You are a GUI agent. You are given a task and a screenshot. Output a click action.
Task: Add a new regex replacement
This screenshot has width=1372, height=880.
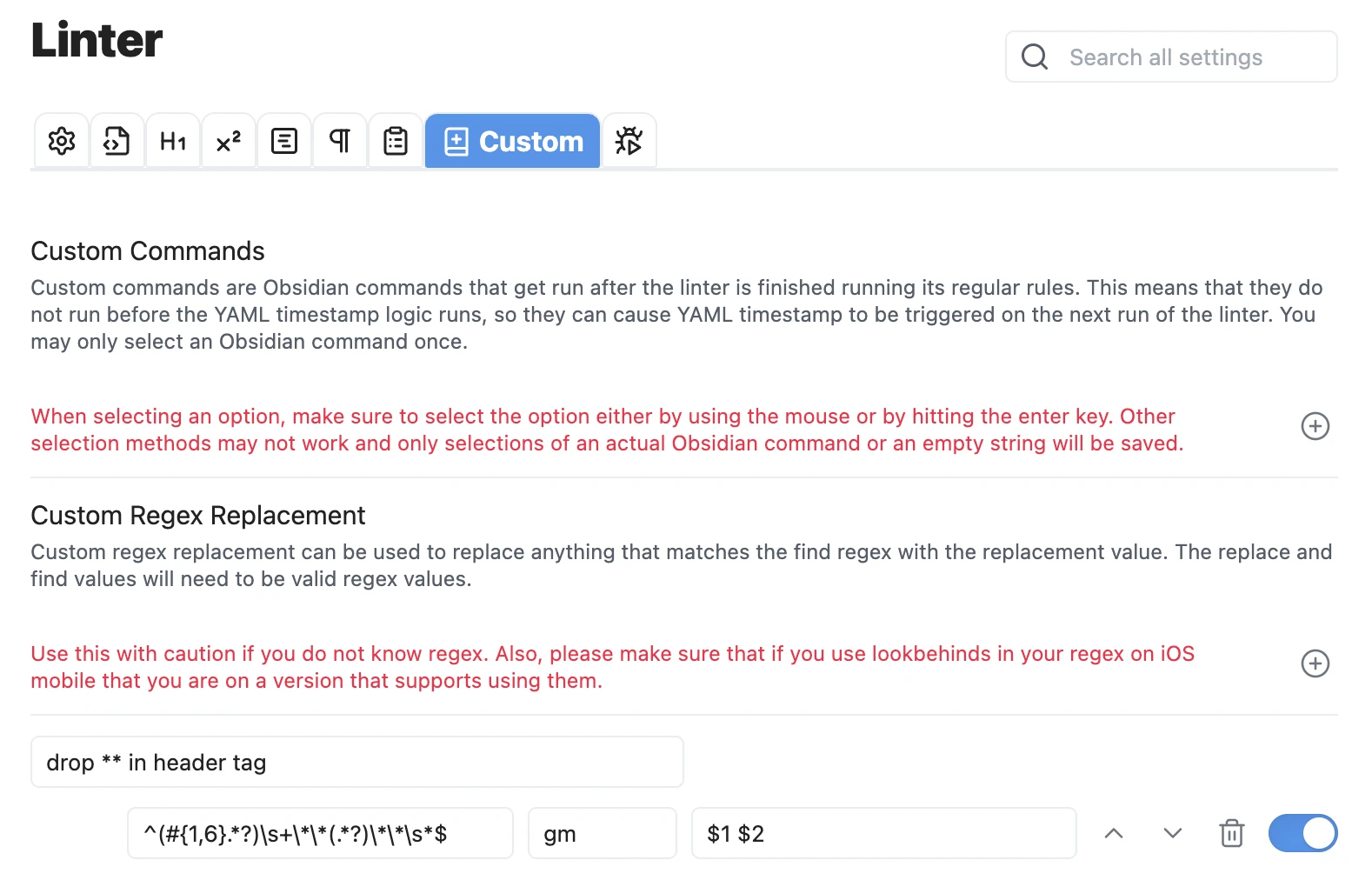click(x=1315, y=663)
